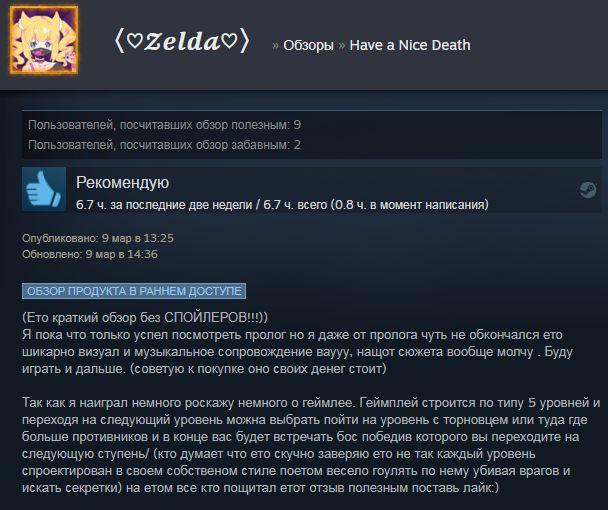The image size is (608, 510).
Task: Click the СПОЙЛЕРОВ note line
Action: click(145, 318)
